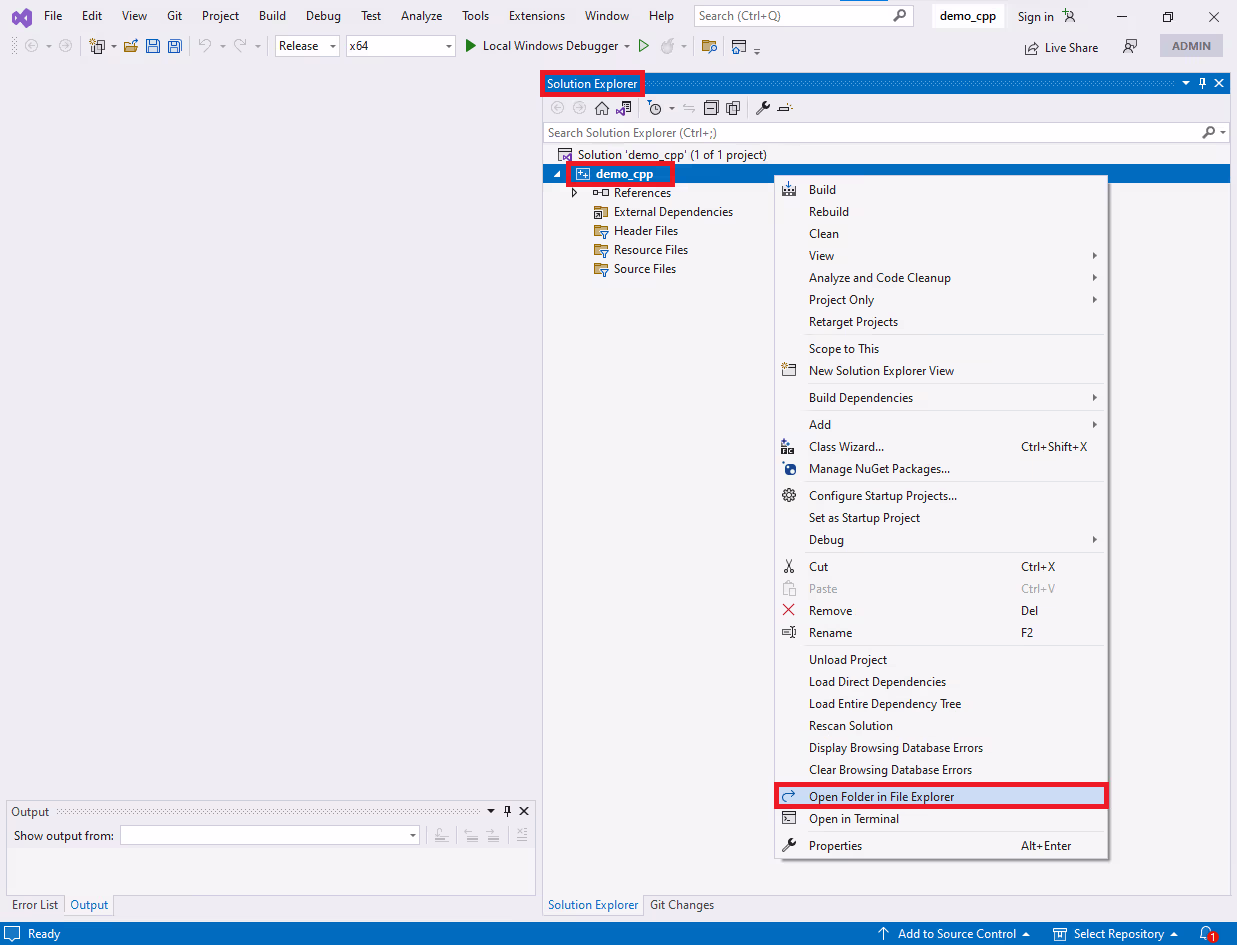1237x945 pixels.
Task: Select Build from the context menu
Action: (x=940, y=189)
